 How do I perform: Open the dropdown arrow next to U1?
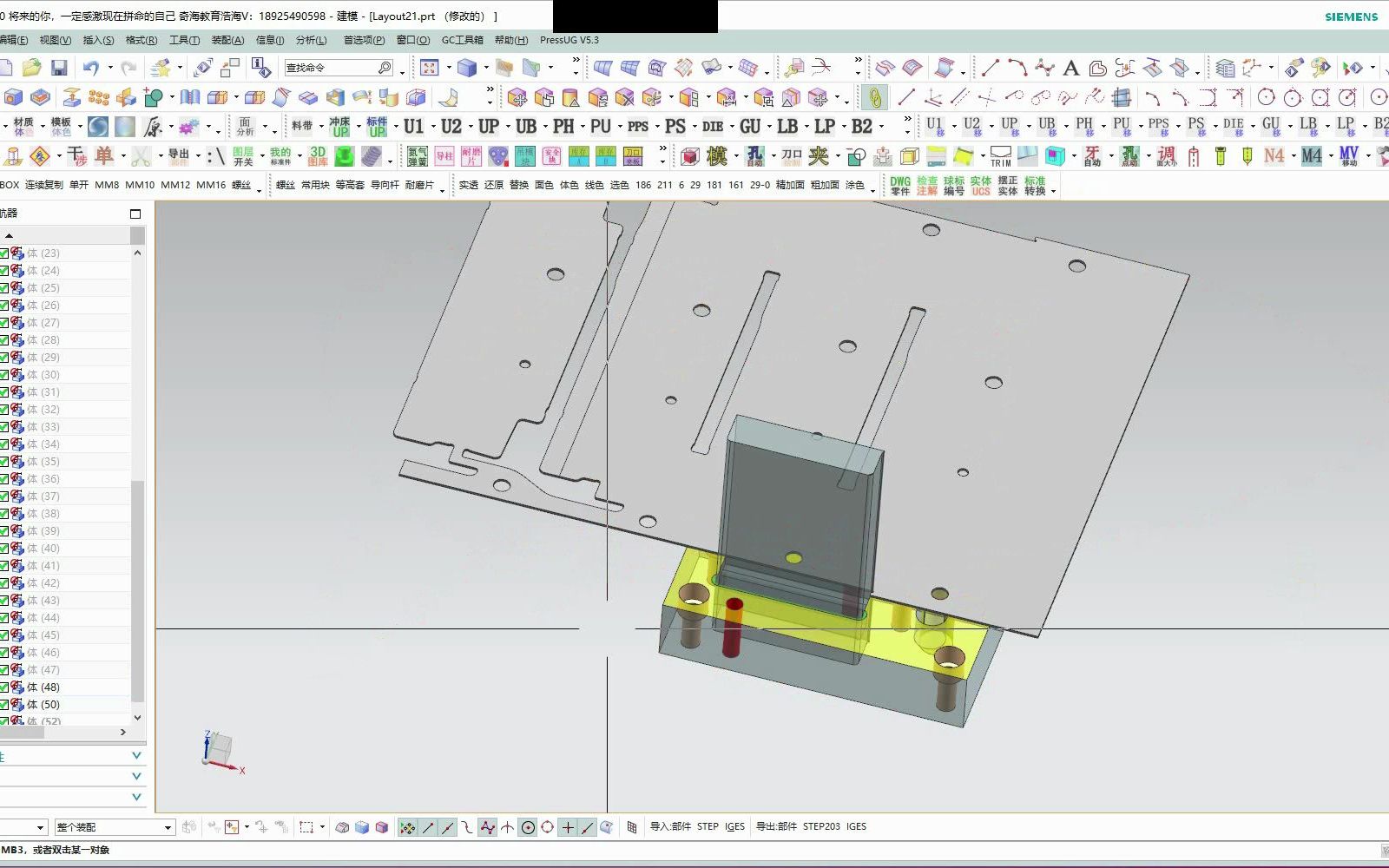coord(432,127)
